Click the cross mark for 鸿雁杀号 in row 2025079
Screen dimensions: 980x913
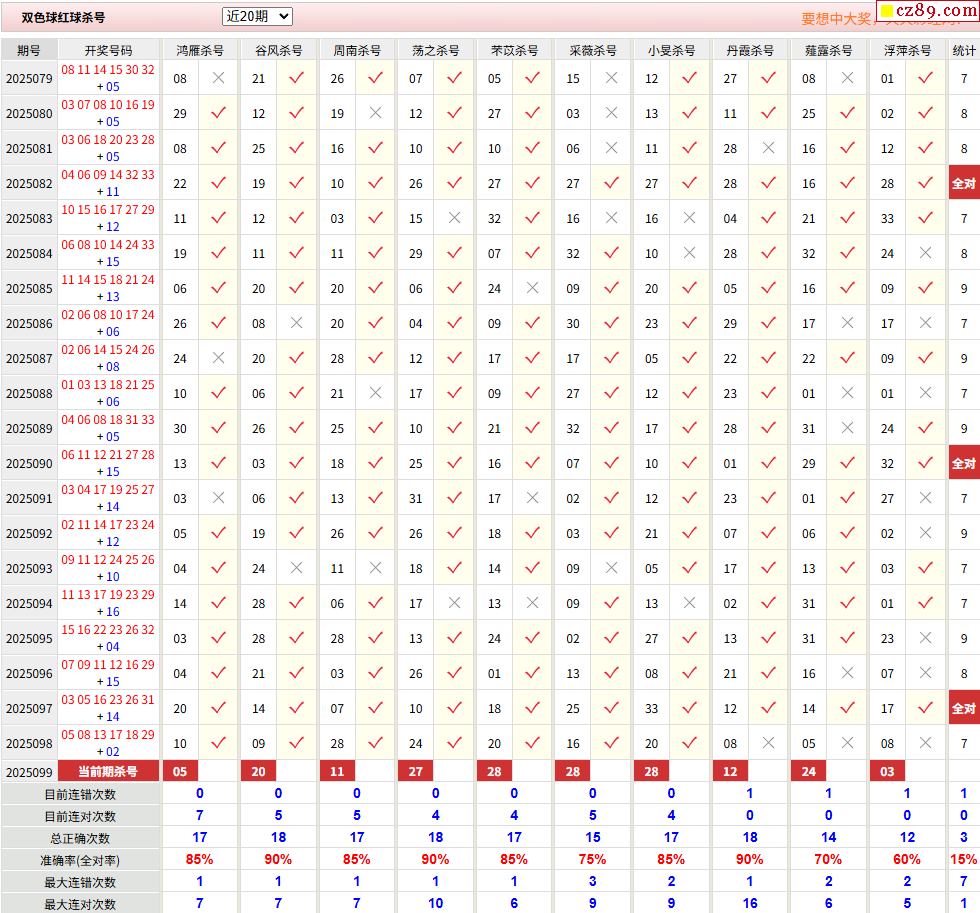click(x=218, y=78)
